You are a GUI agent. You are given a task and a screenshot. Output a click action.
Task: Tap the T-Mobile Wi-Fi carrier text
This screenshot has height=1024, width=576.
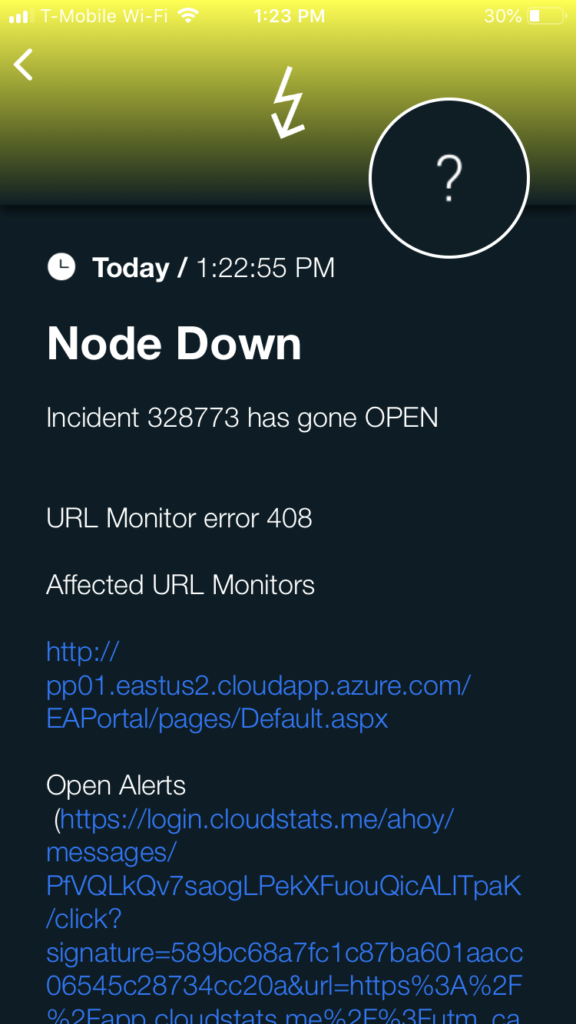[104, 16]
